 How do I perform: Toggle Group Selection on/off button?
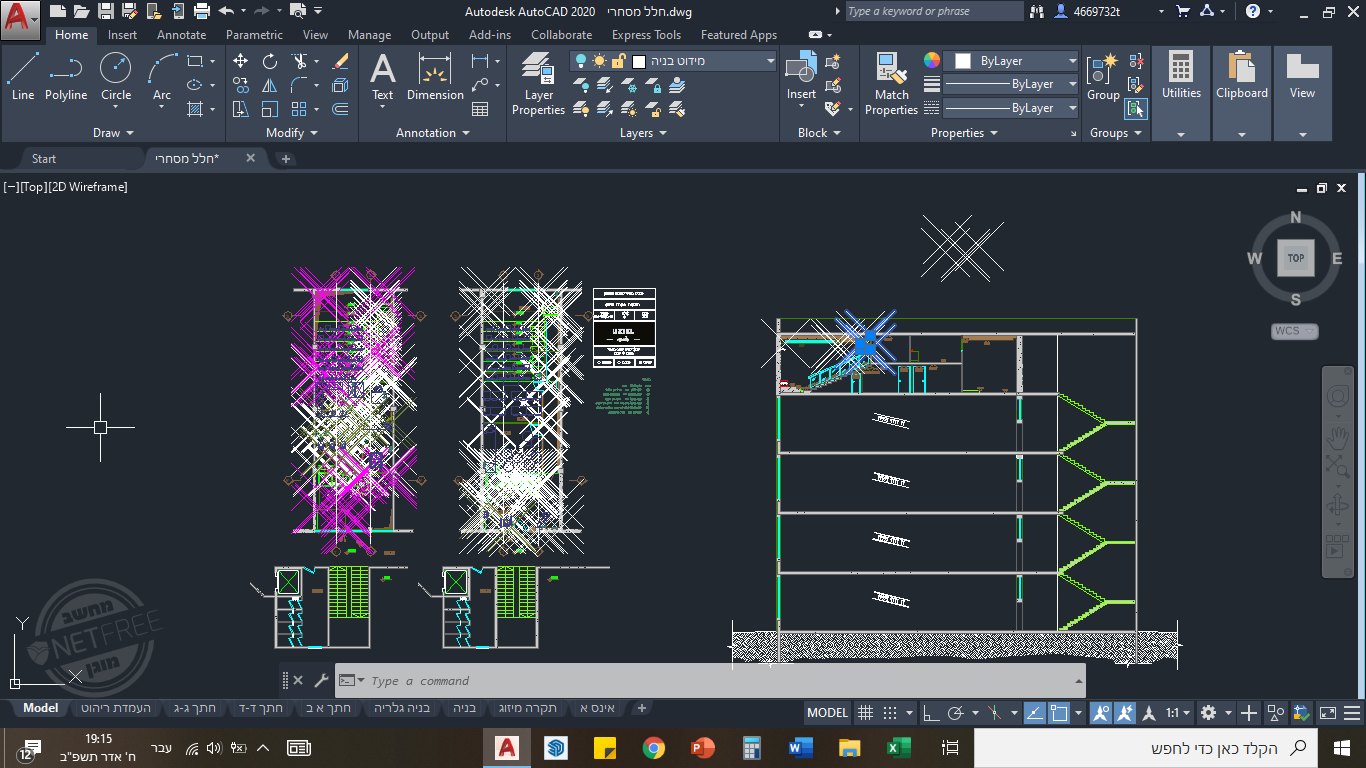click(x=1136, y=109)
